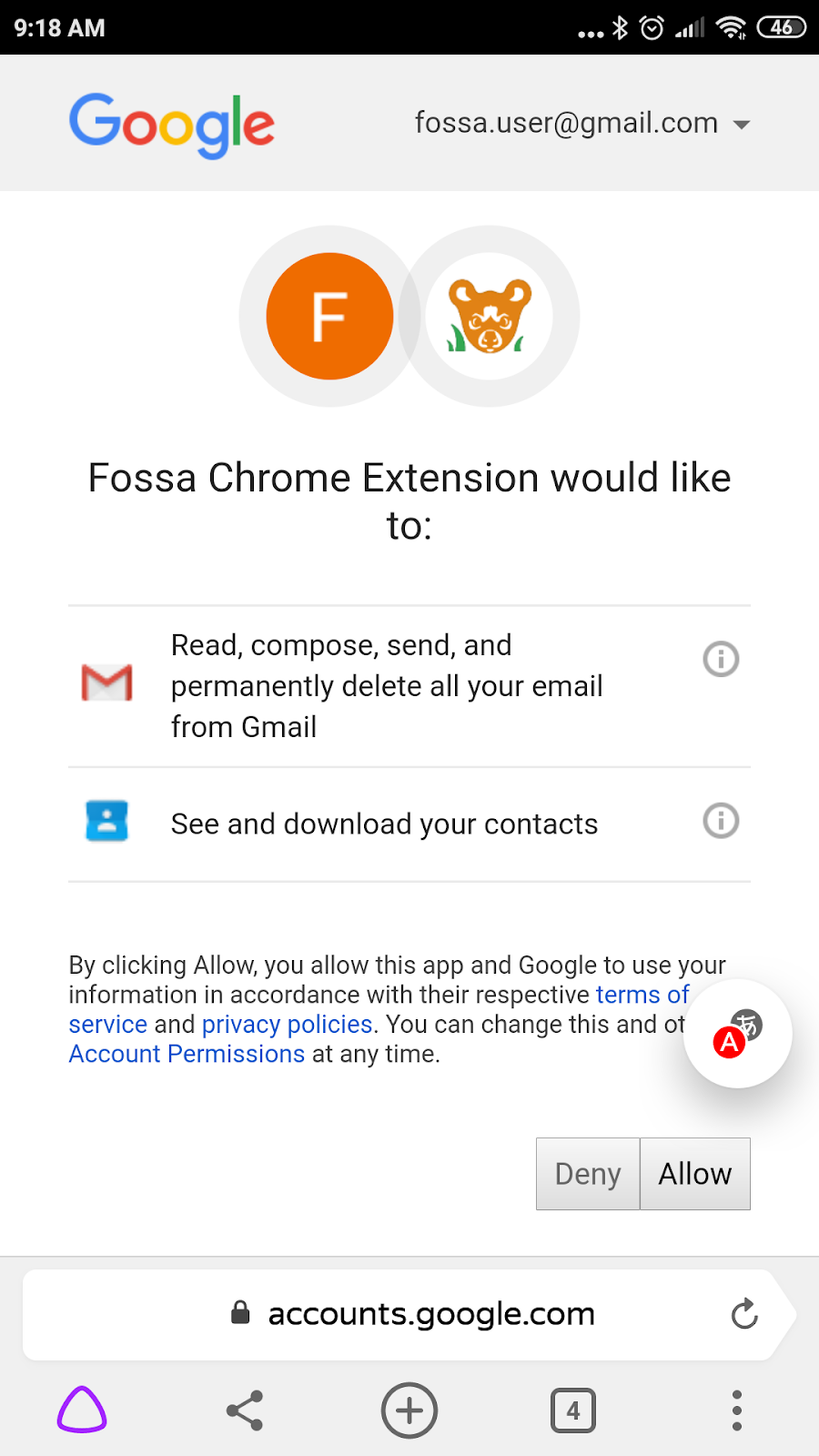
Task: Tap the accounts.google.com address bar
Action: click(431, 1314)
